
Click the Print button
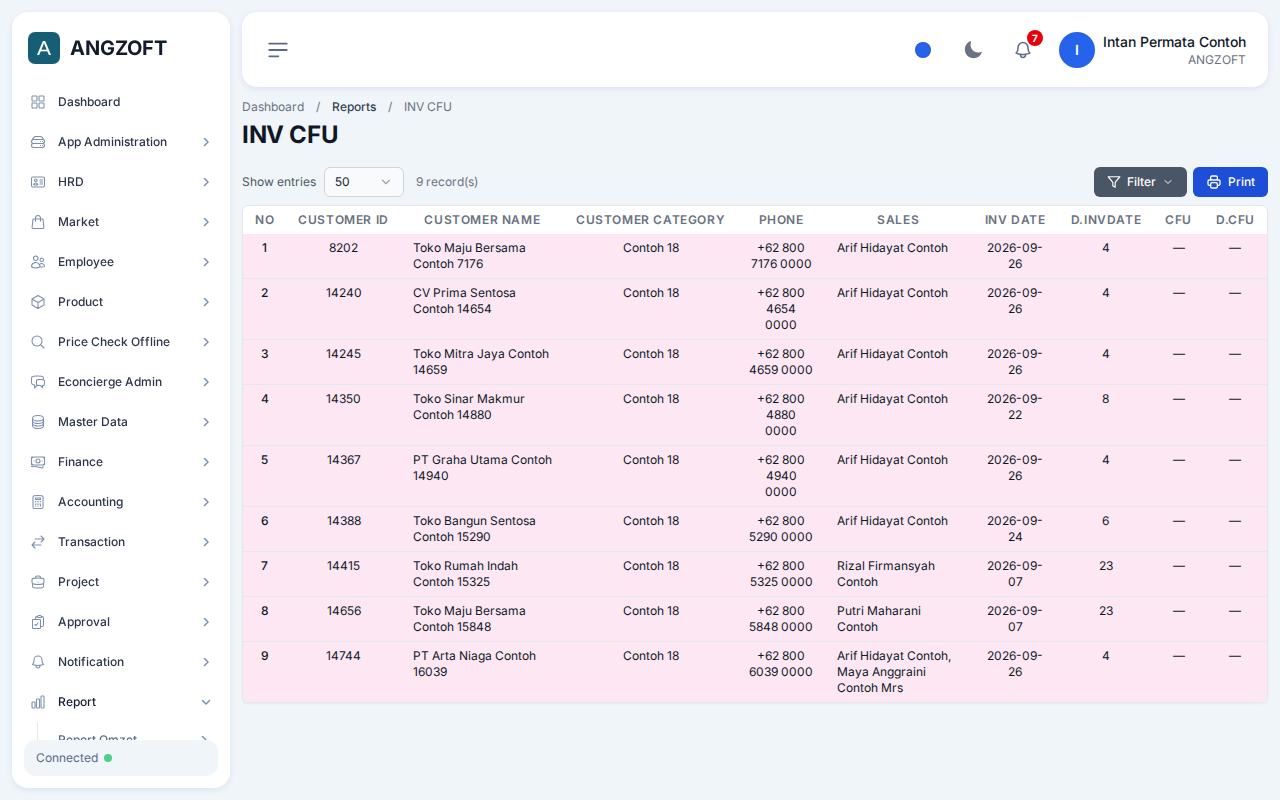coord(1230,182)
